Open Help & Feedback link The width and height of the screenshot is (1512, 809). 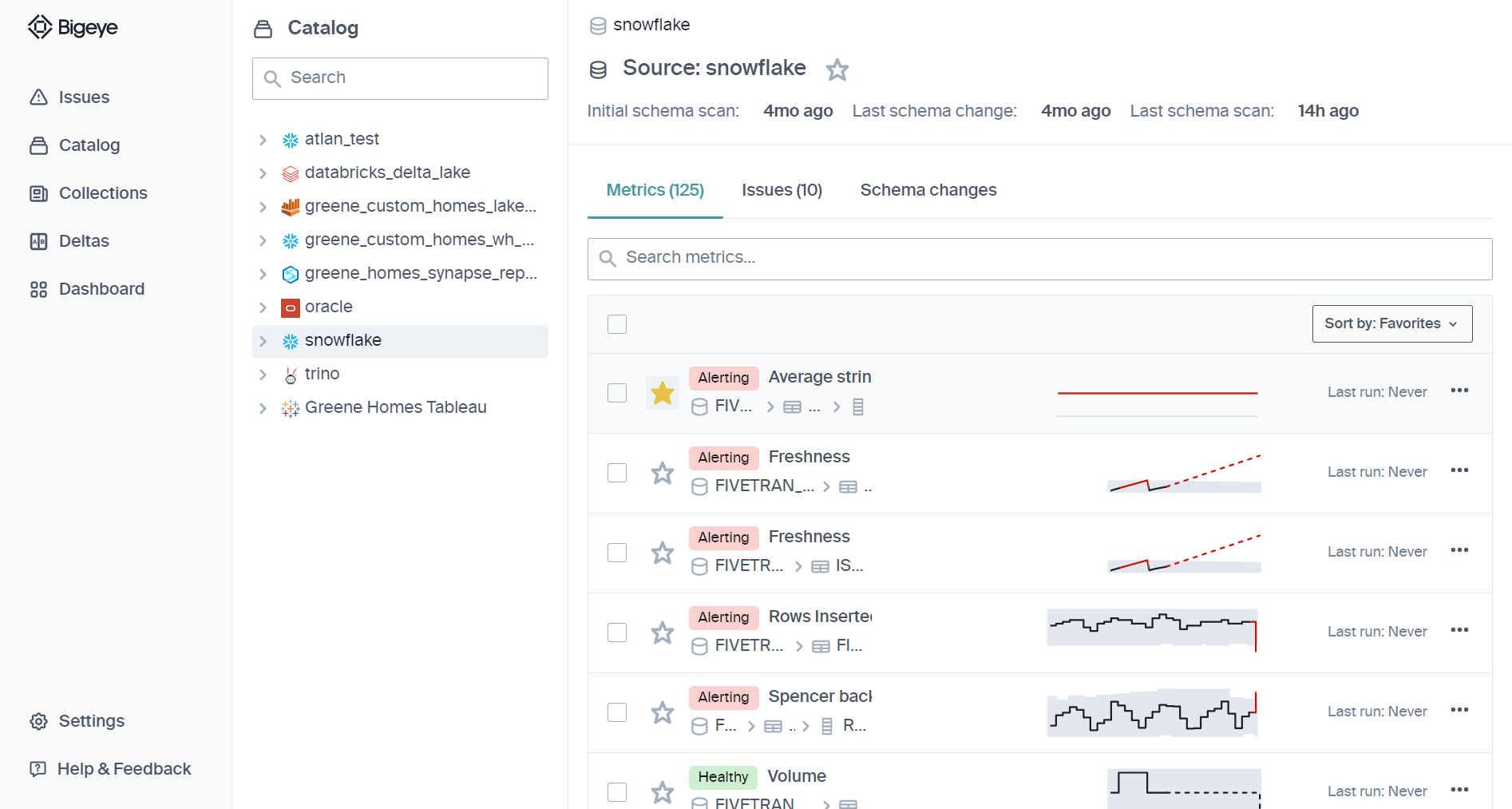click(x=124, y=769)
